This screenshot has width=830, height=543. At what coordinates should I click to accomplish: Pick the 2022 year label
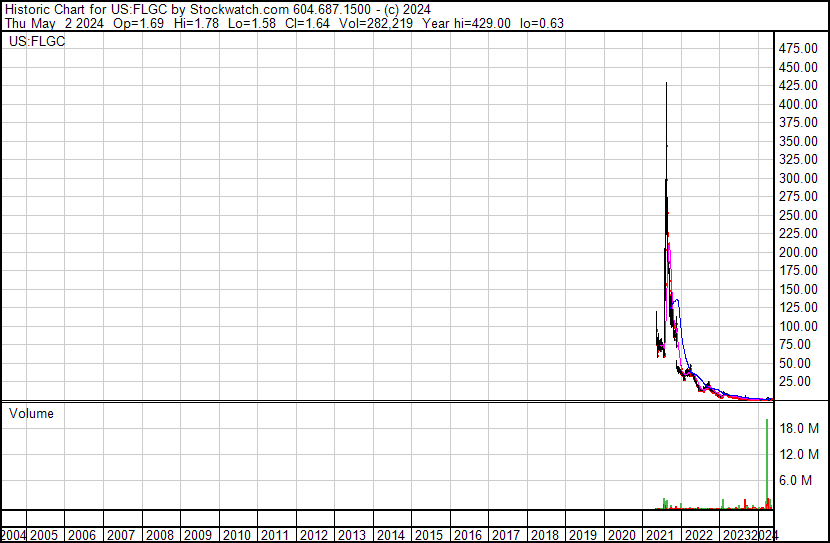(699, 535)
